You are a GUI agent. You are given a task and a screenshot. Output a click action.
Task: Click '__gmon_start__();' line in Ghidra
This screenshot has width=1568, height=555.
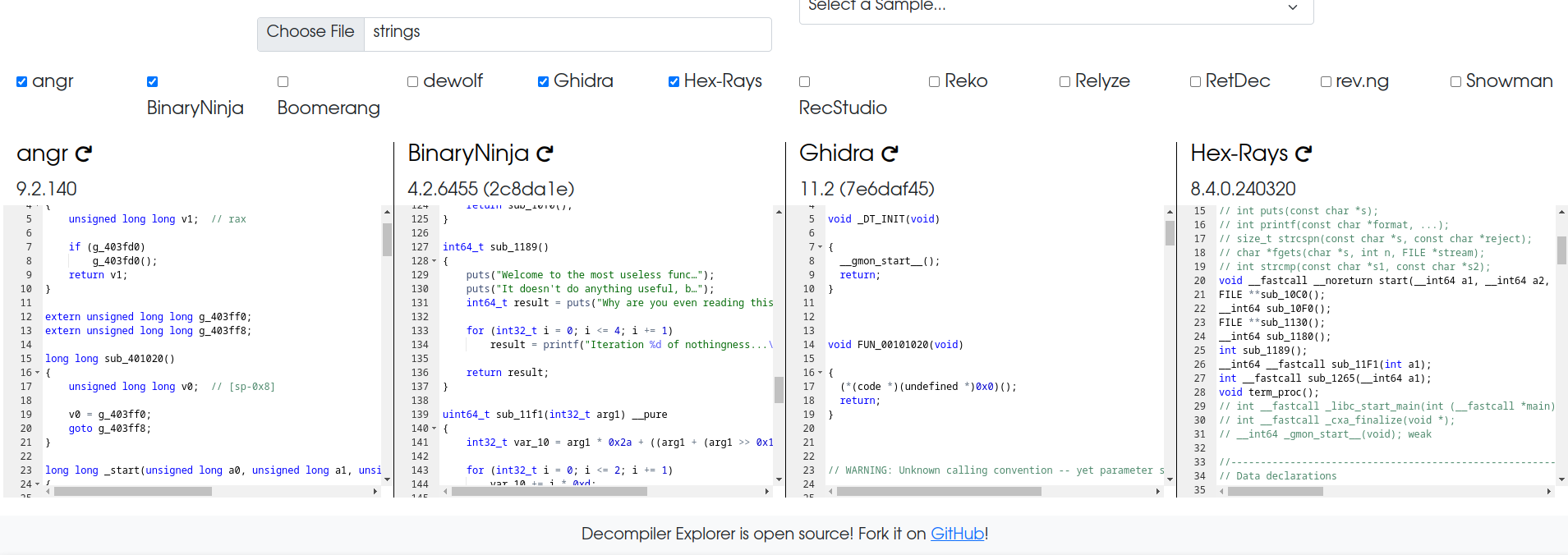click(890, 261)
